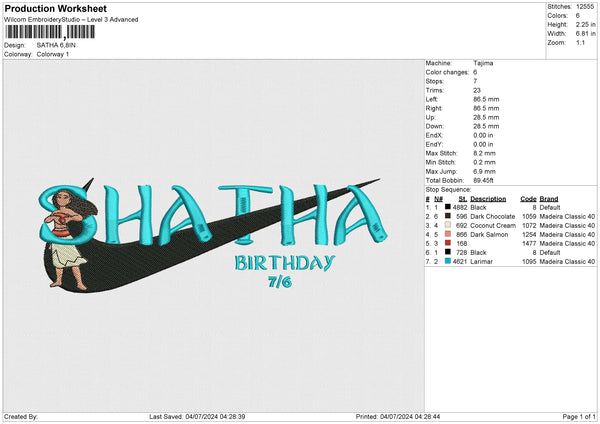Click the Stitches value 12555
Image resolution: width=600 pixels, height=424 pixels.
(x=585, y=7)
